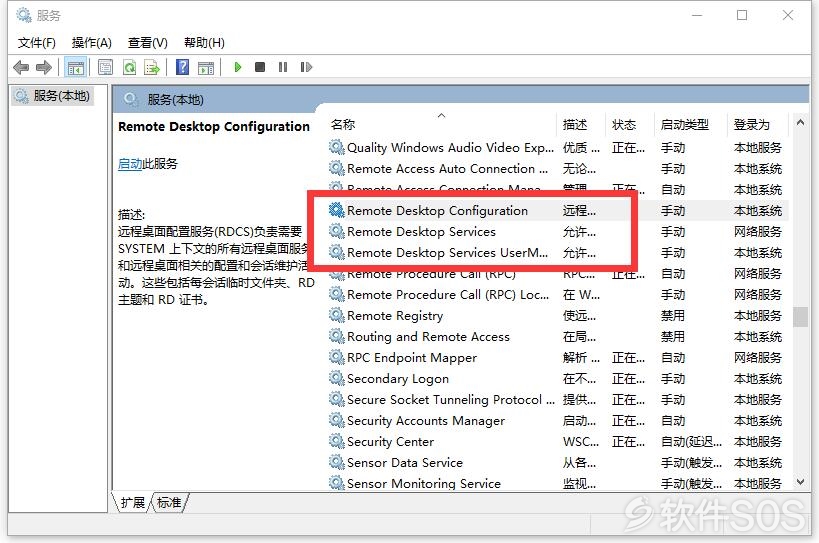
Task: Open the 帮助(H) menu
Action: click(204, 43)
